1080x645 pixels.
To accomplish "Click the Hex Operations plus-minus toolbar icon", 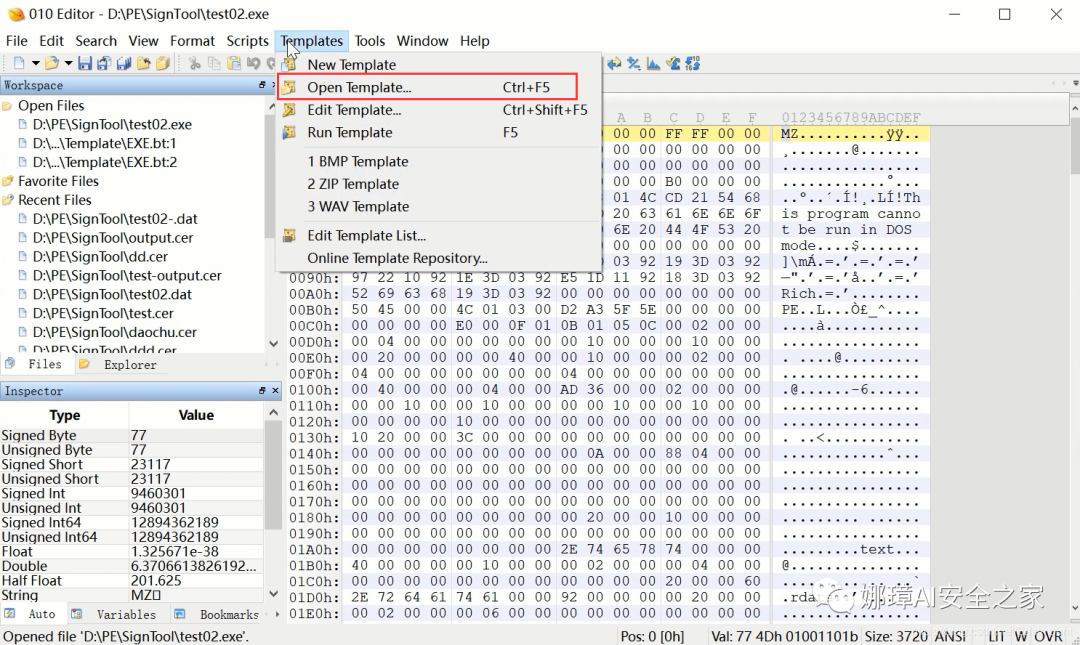I will (x=634, y=63).
